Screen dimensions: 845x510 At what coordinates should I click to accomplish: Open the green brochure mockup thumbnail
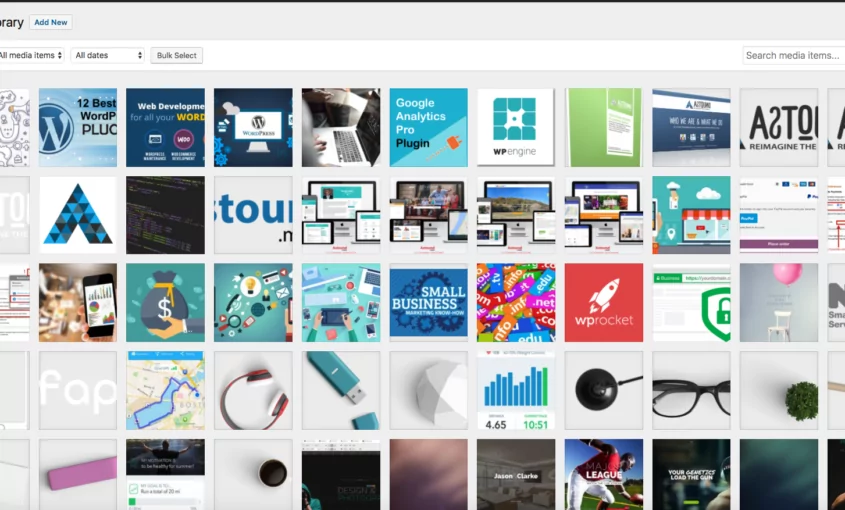604,128
